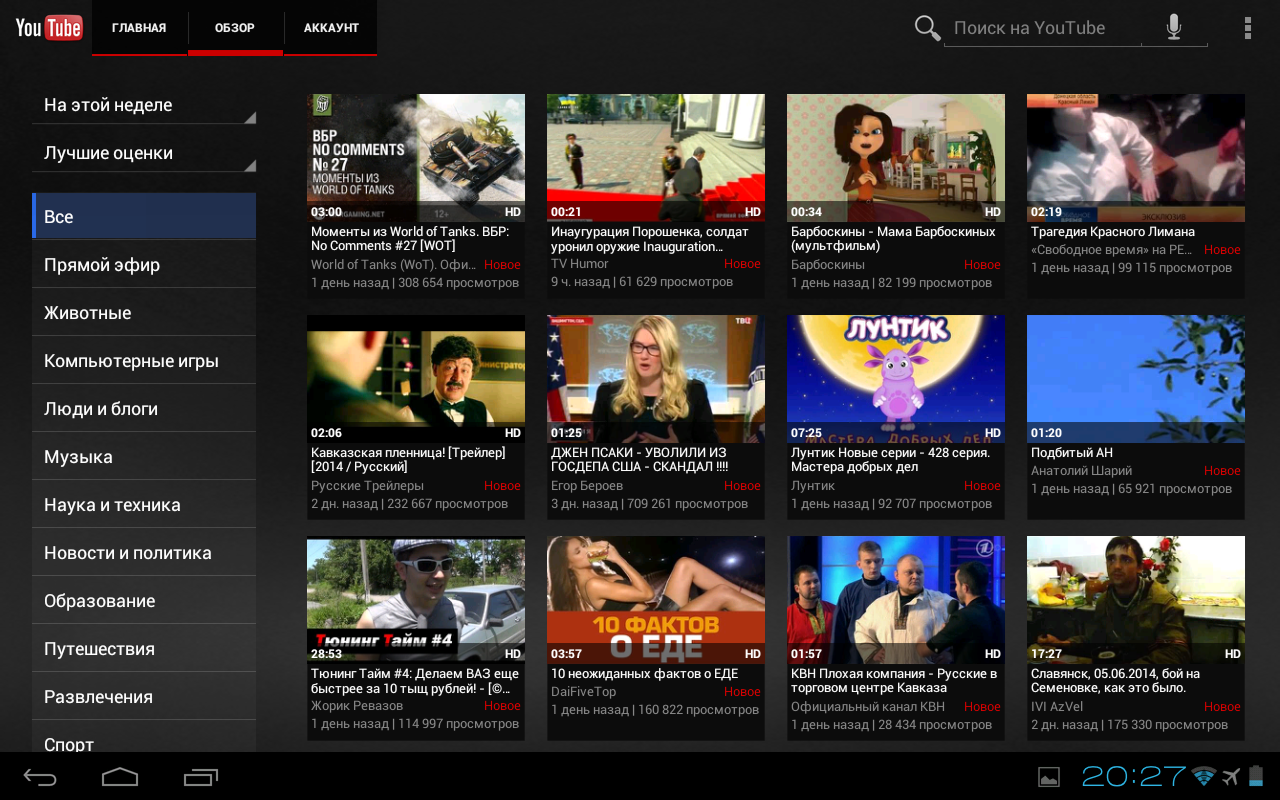Tap channel name Анатолий Шарий
The image size is (1280, 800).
coord(1082,470)
